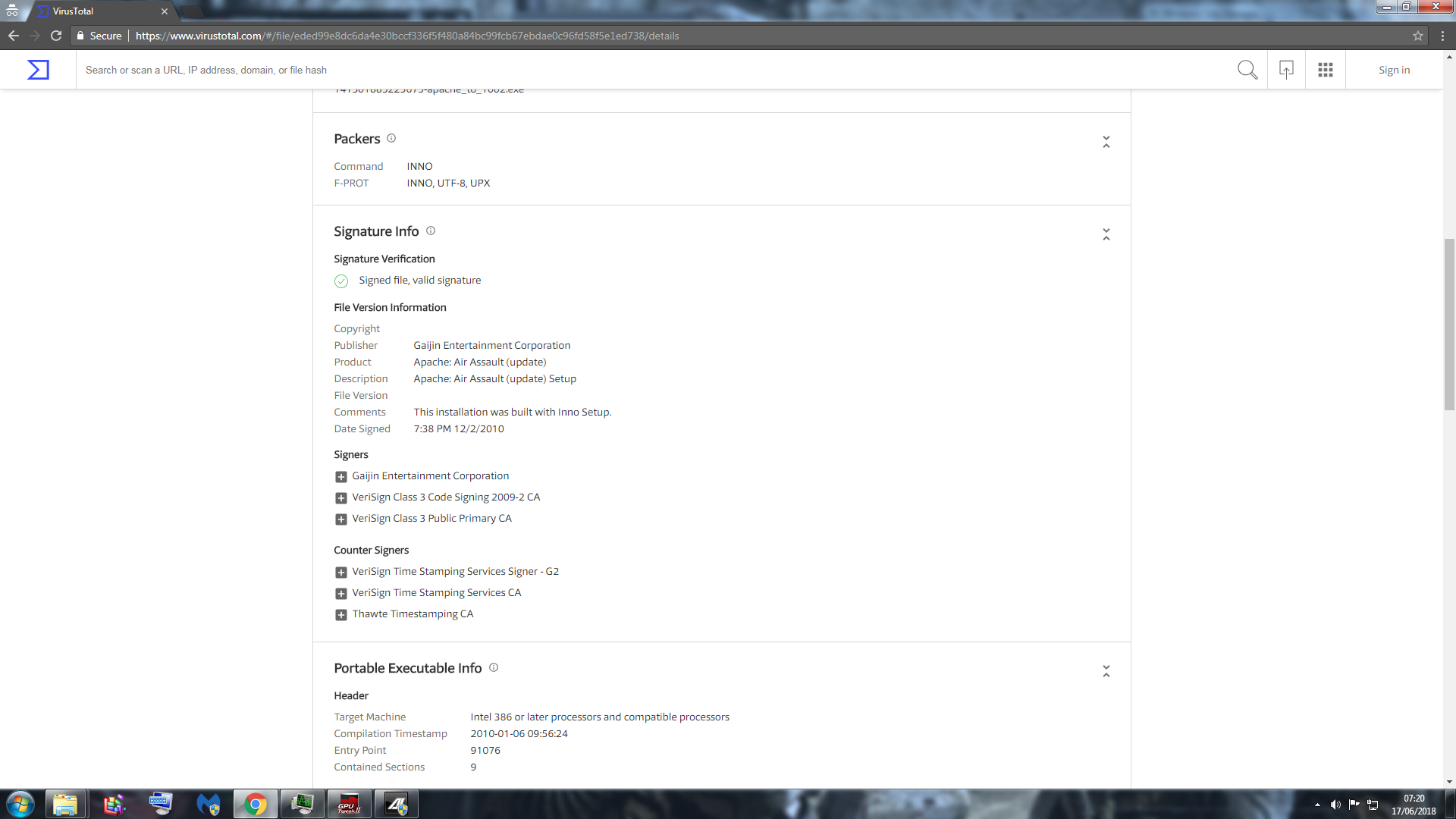Expand VeriSign Time Stamping Services CA
Image resolution: width=1456 pixels, height=819 pixels.
[341, 594]
